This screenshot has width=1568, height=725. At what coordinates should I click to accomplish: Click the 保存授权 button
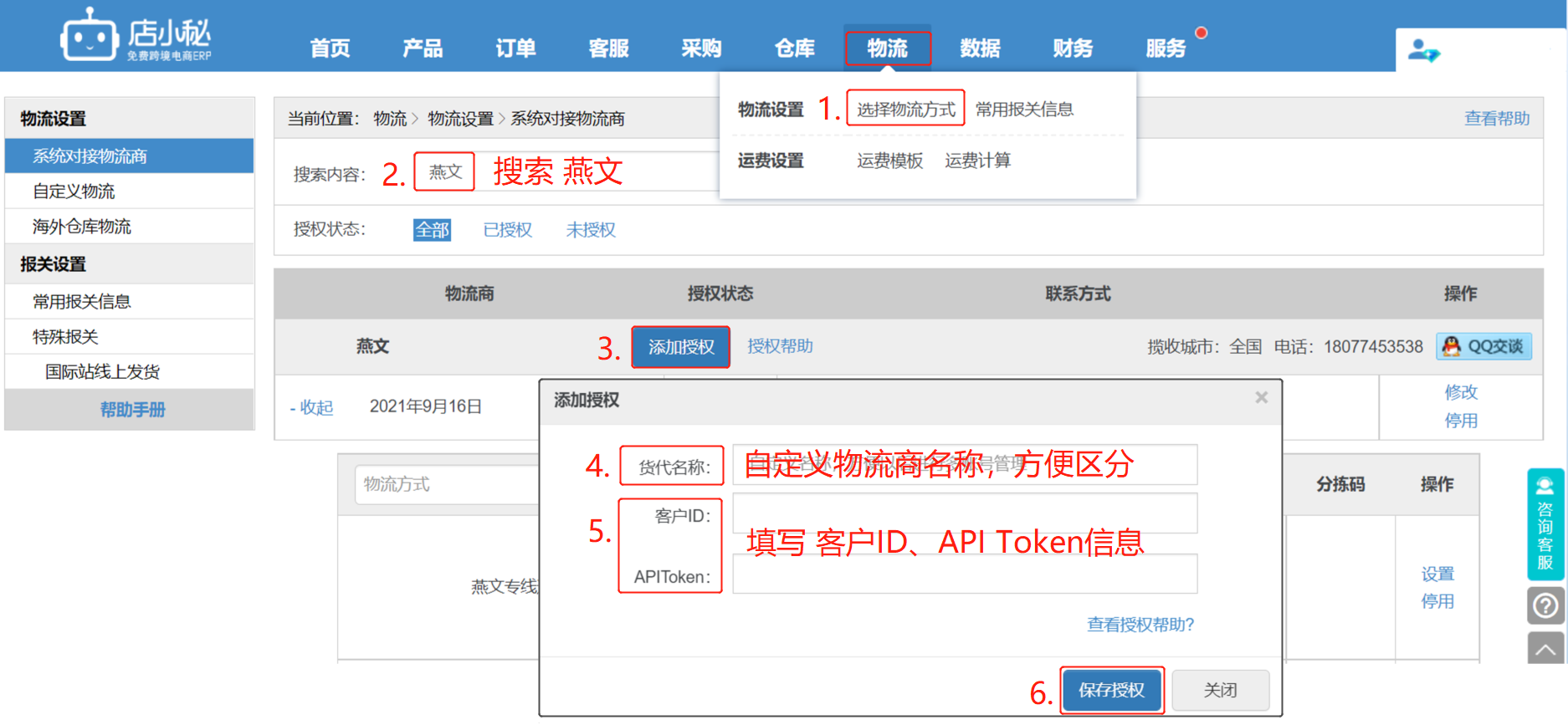[x=1111, y=690]
